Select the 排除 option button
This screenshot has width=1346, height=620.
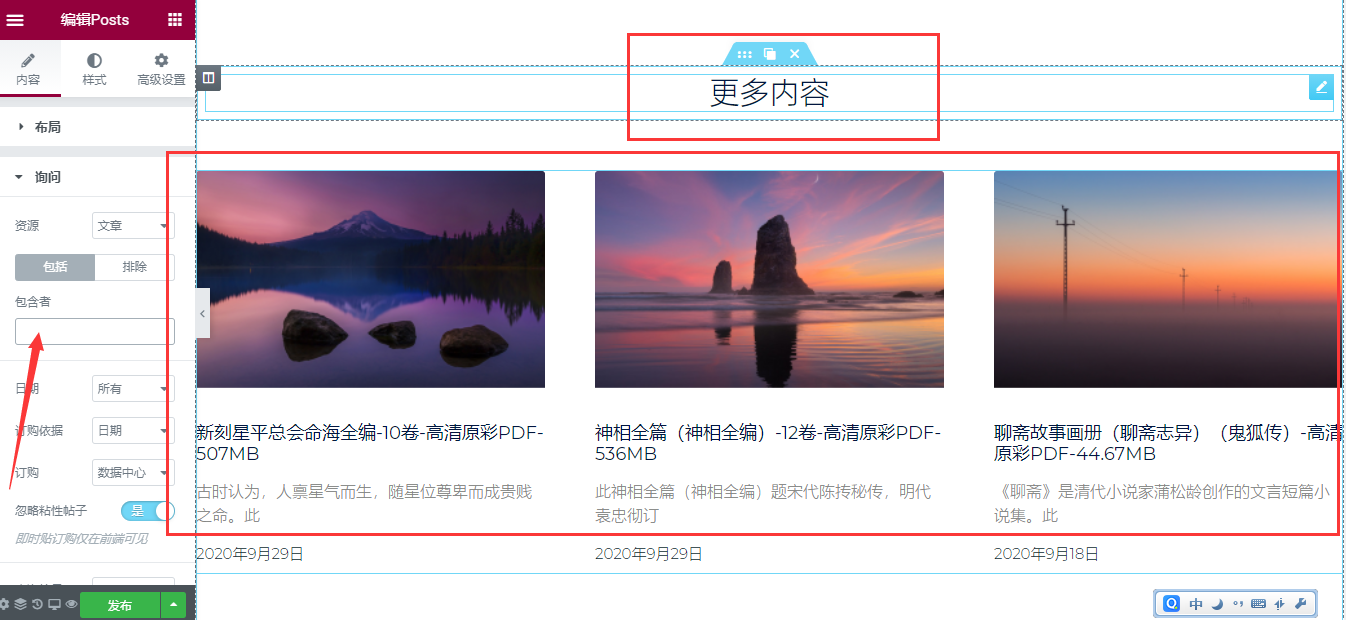[x=135, y=267]
